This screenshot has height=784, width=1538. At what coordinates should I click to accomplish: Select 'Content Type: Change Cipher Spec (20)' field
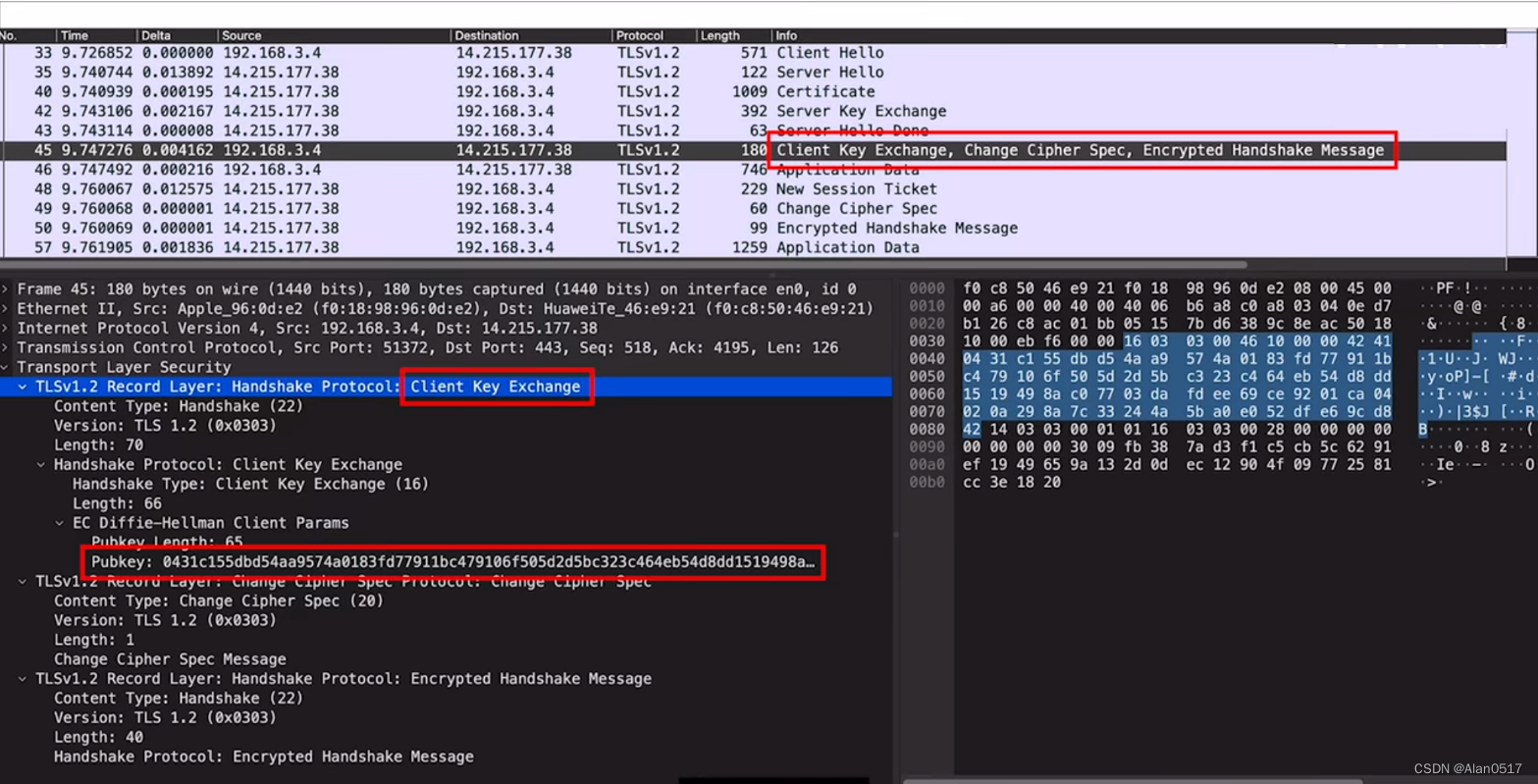(x=219, y=601)
